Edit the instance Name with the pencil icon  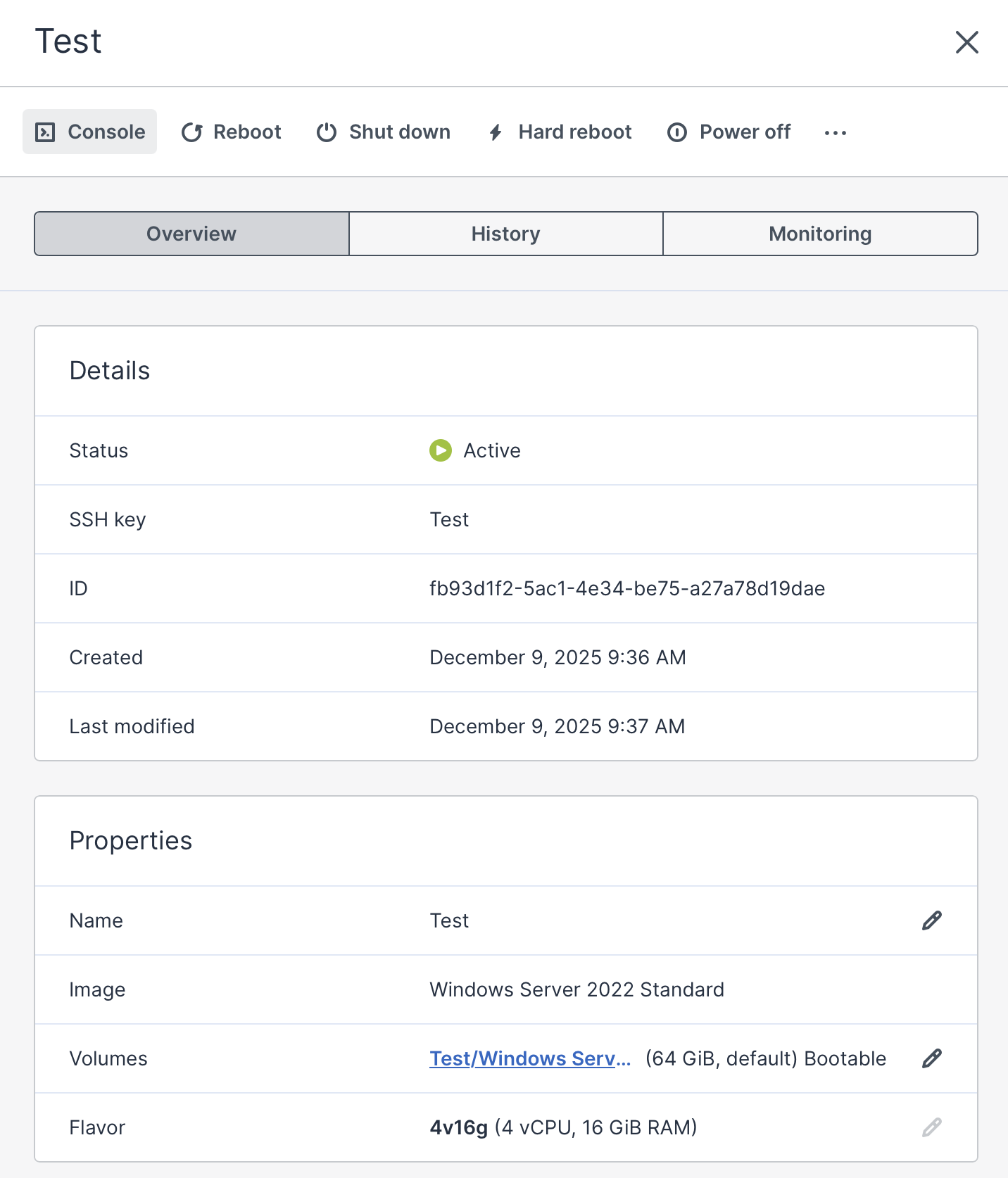coord(931,920)
